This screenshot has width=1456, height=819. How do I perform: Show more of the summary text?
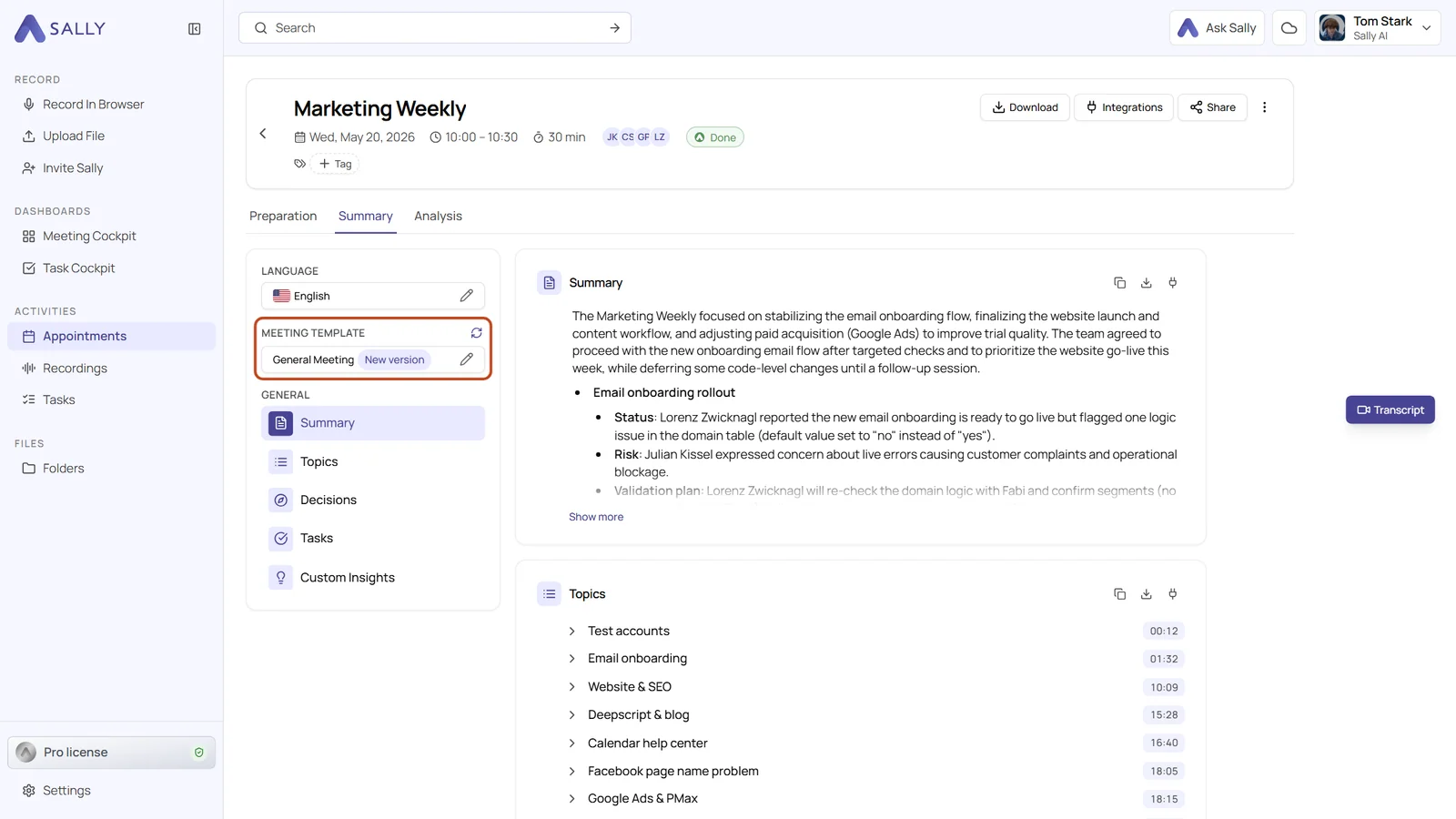(596, 517)
